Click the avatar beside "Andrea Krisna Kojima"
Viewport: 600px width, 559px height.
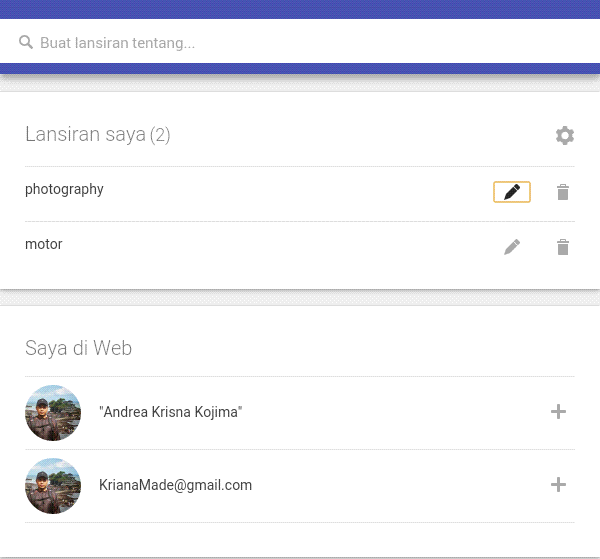[x=53, y=413]
